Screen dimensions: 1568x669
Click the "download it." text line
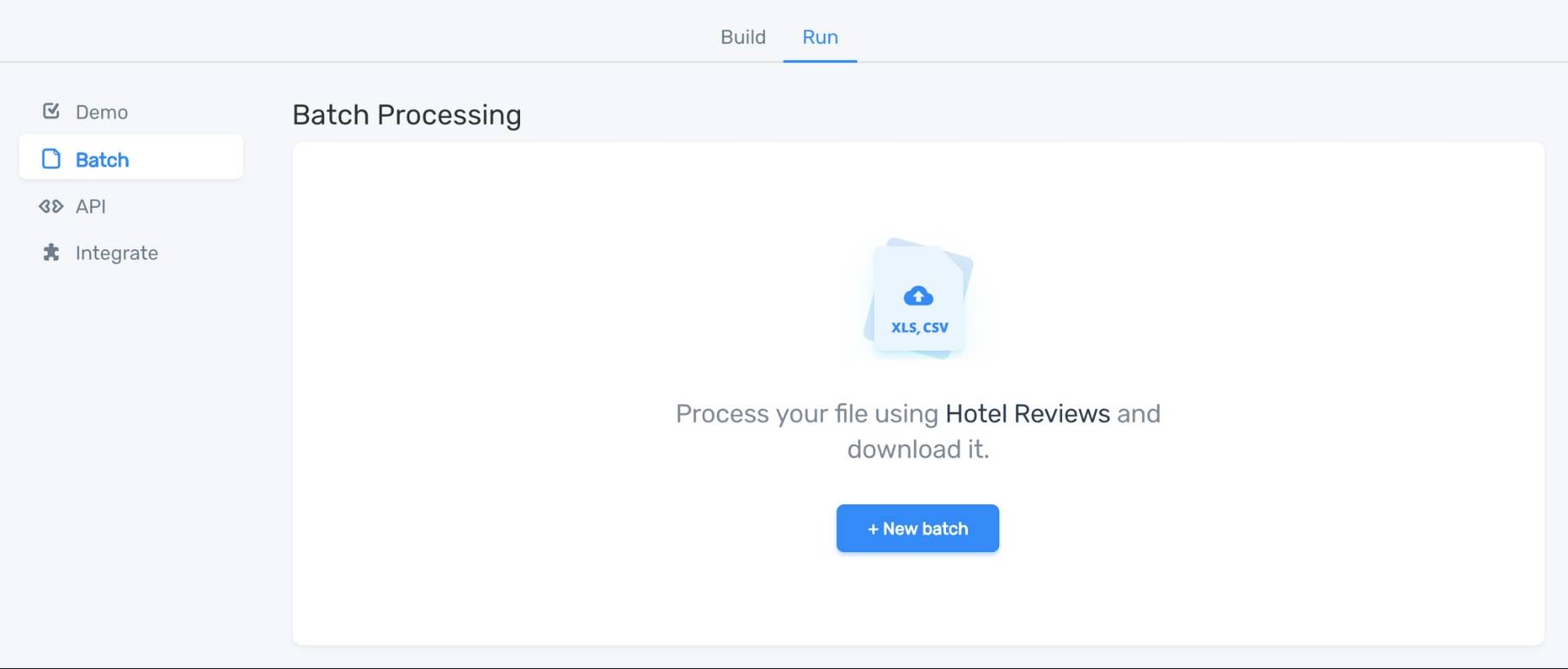click(918, 449)
